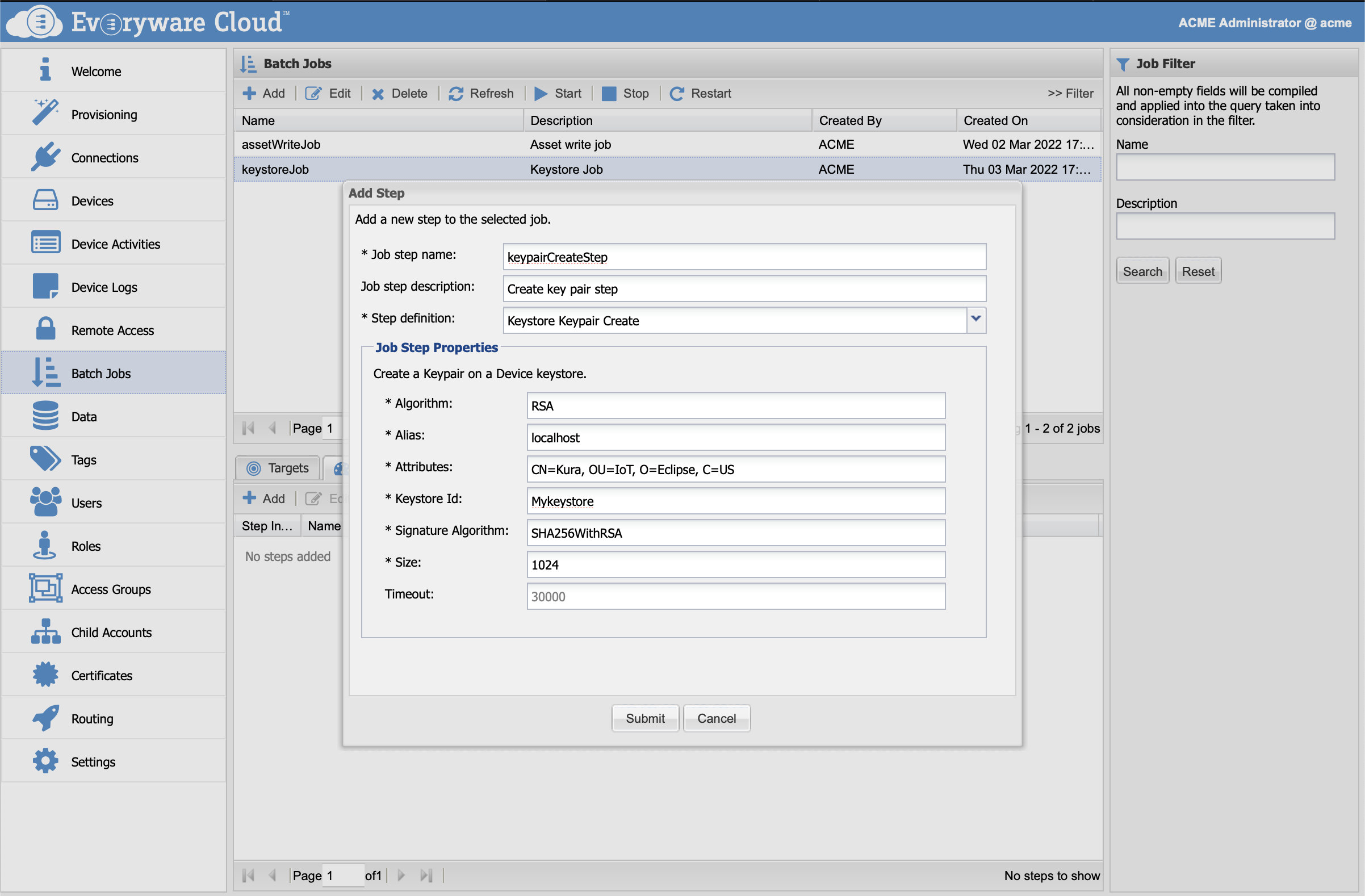Restart the selected batch job

pyautogui.click(x=701, y=94)
